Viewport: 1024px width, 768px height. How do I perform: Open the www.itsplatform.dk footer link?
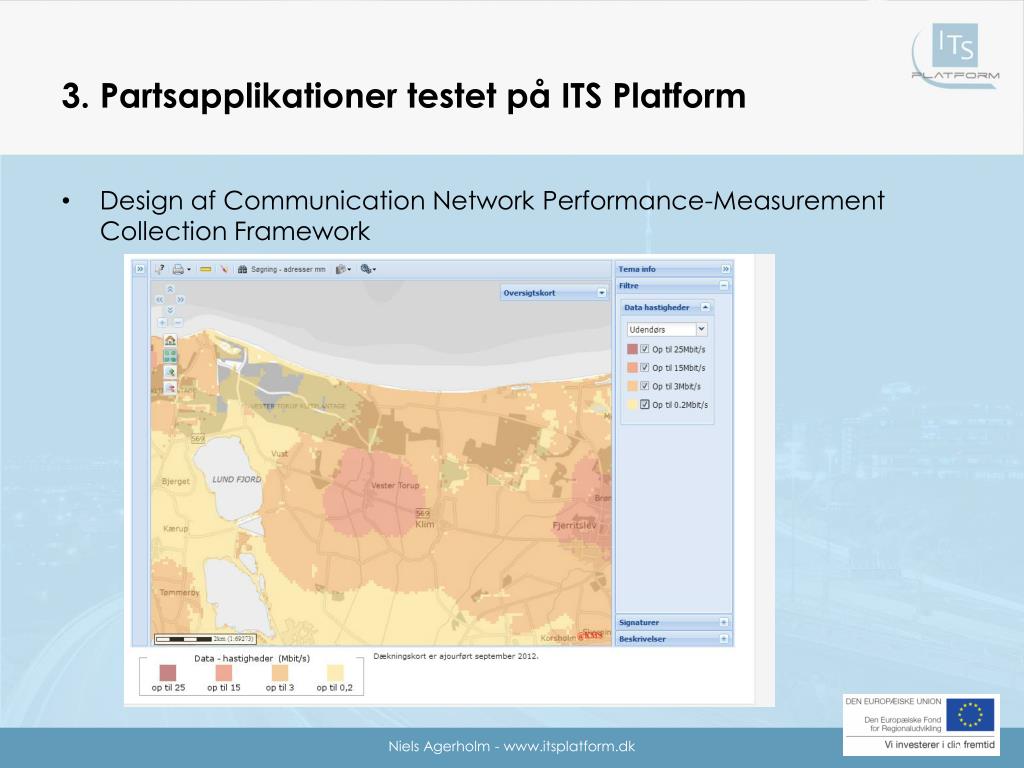point(569,746)
